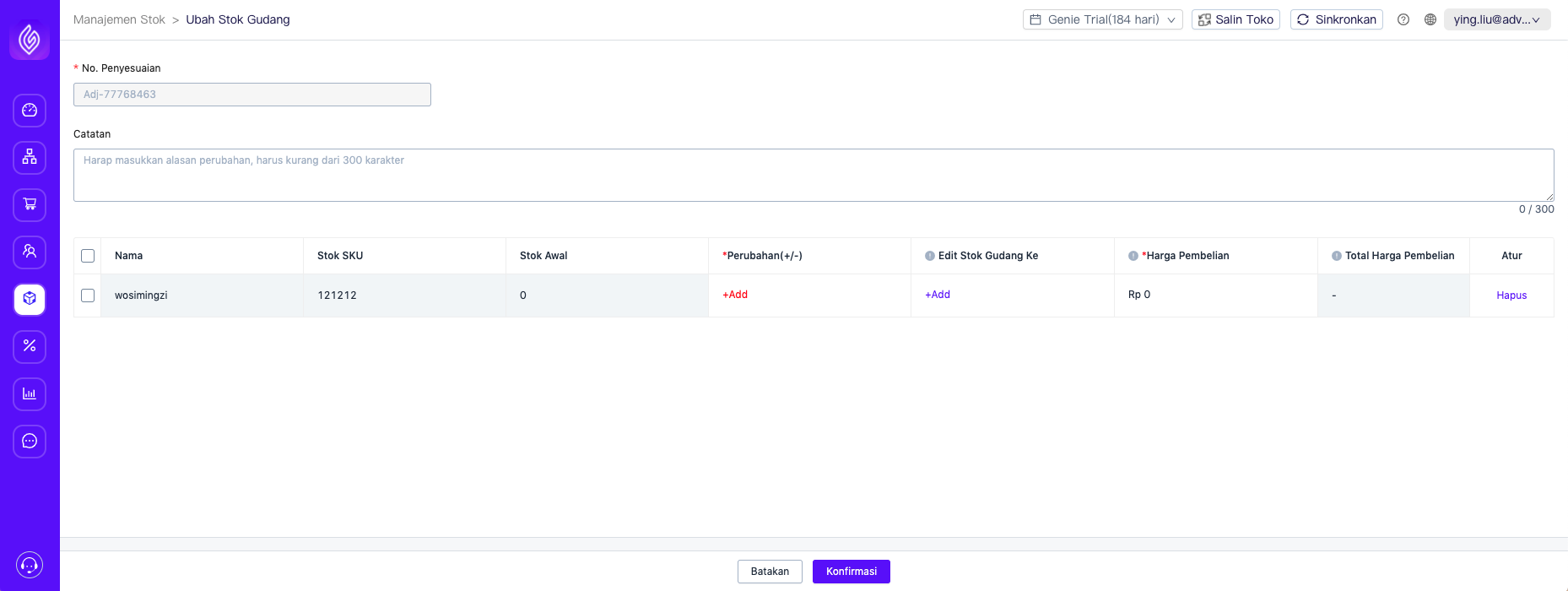This screenshot has height=591, width=1568.
Task: Click the 0 / 300 character counter
Action: 1536,209
